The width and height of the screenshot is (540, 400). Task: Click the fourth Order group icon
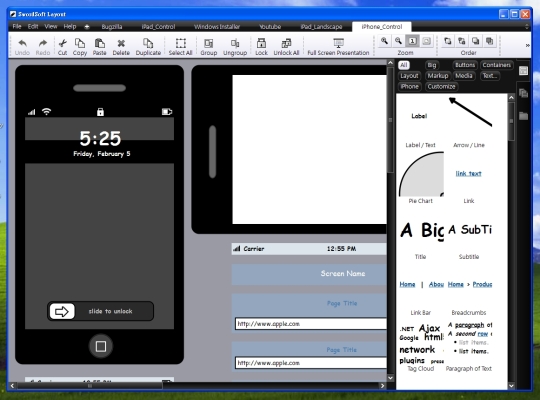pos(489,41)
